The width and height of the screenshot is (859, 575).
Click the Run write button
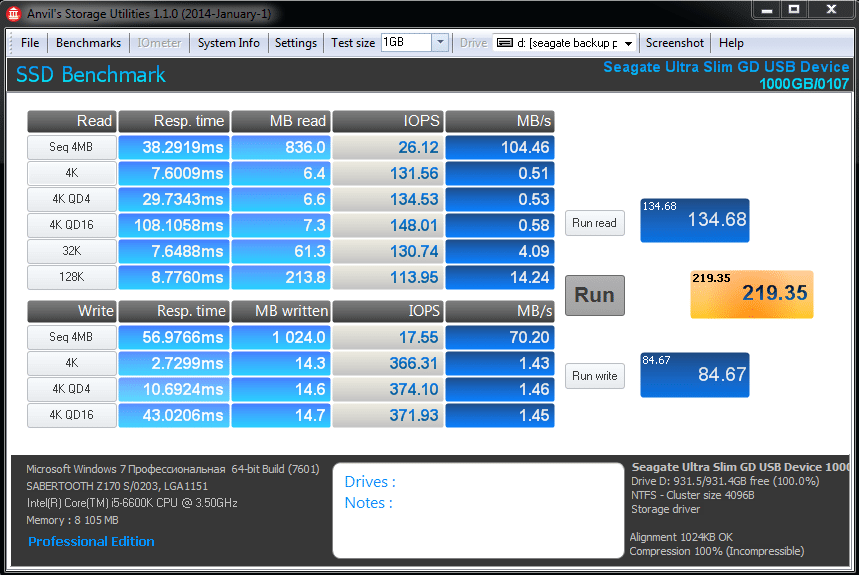pos(594,376)
